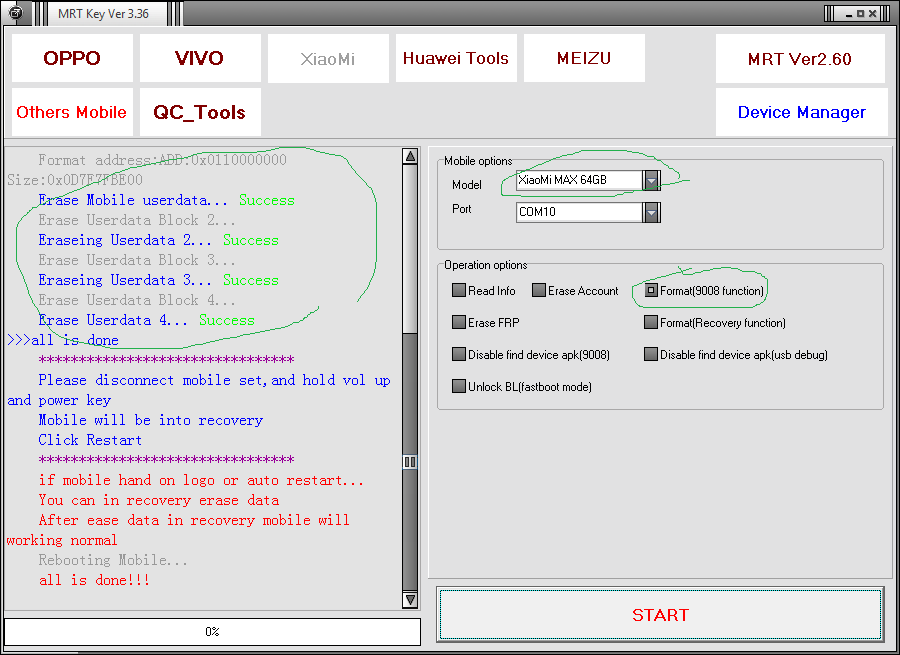Screen dimensions: 900x655
Task: Click log line 'You can in recovery erase data'
Action: (158, 501)
